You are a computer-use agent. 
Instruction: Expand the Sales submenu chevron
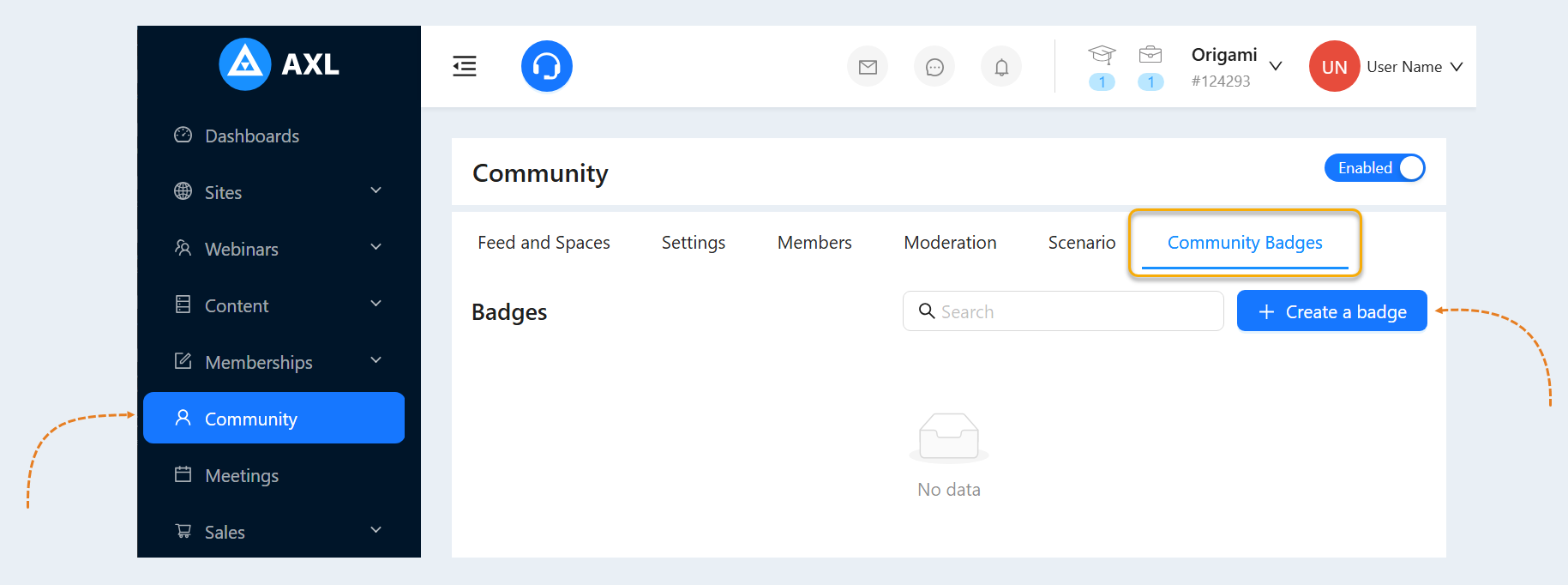[x=375, y=530]
